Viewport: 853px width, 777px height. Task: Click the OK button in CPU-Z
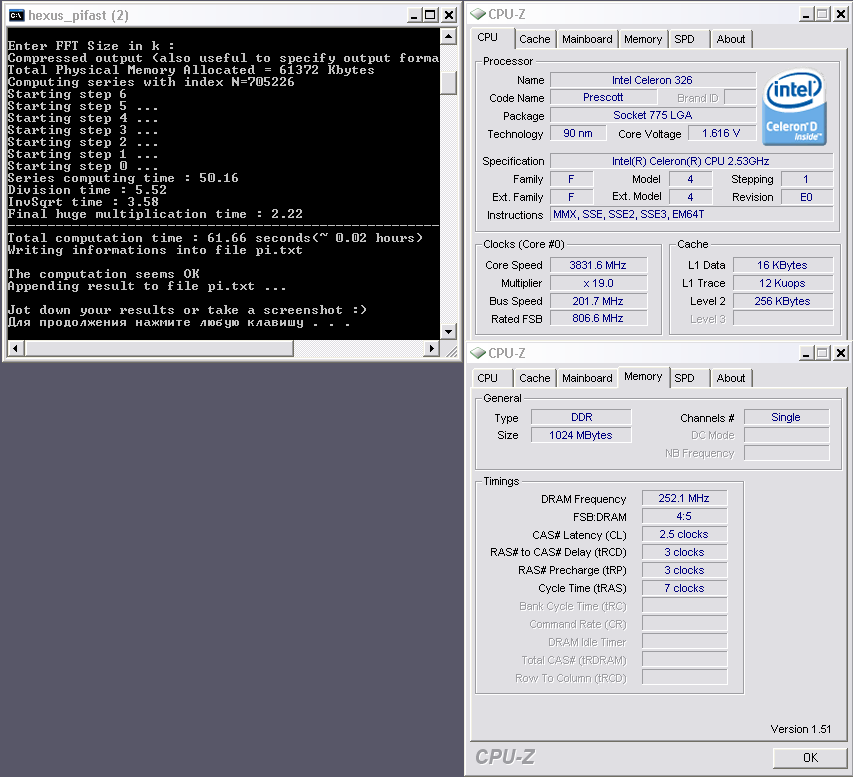pyautogui.click(x=810, y=757)
